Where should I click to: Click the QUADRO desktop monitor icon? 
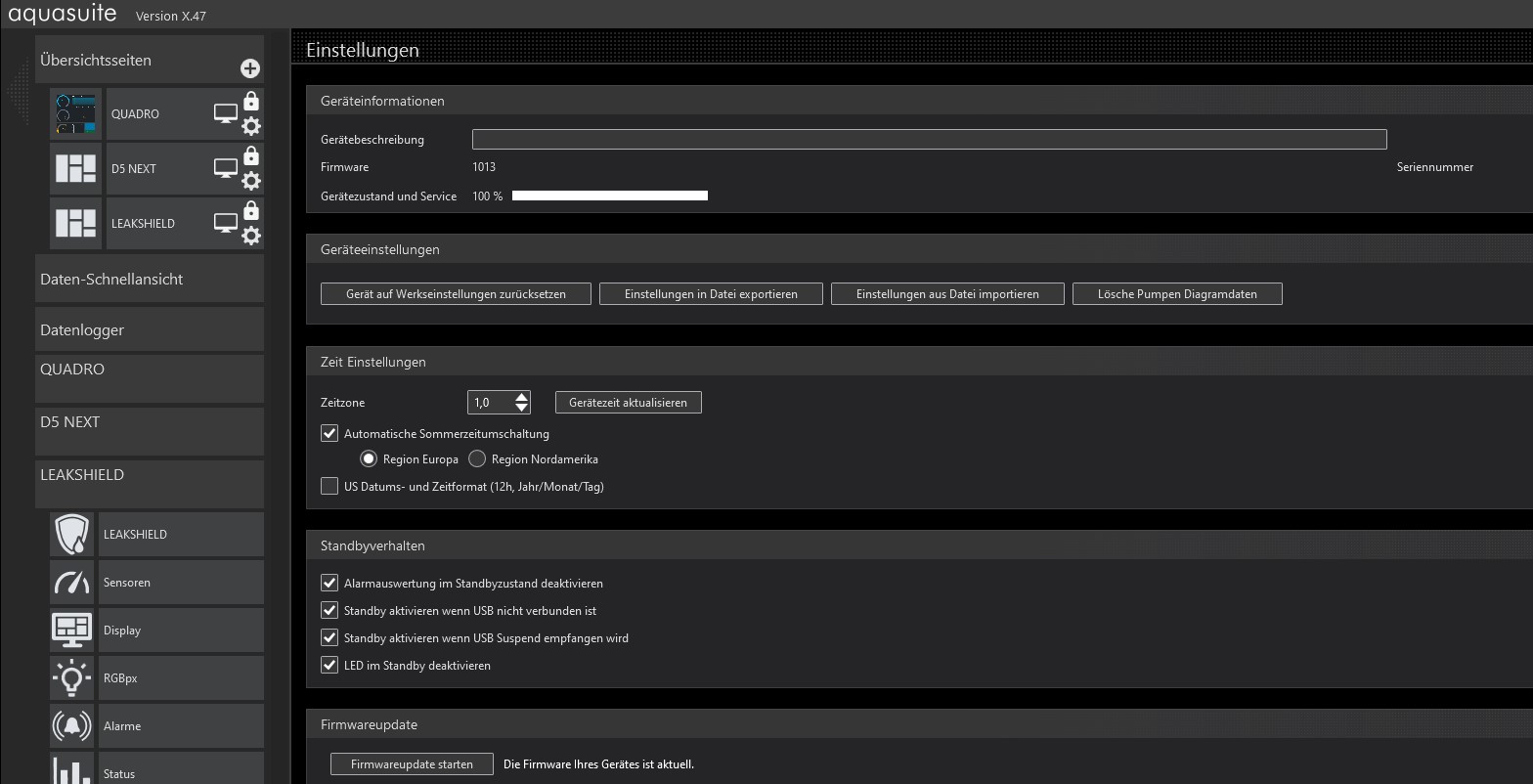(x=226, y=114)
